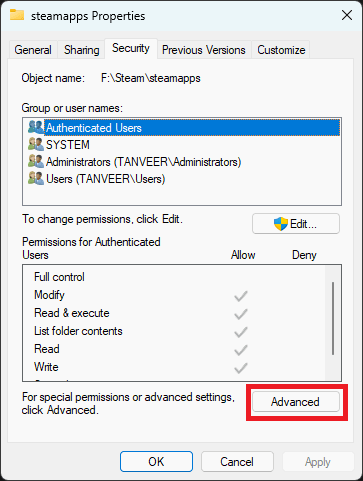Viewport: 363px width, 481px height.
Task: Click the permissions list scrollbar
Action: click(333, 318)
